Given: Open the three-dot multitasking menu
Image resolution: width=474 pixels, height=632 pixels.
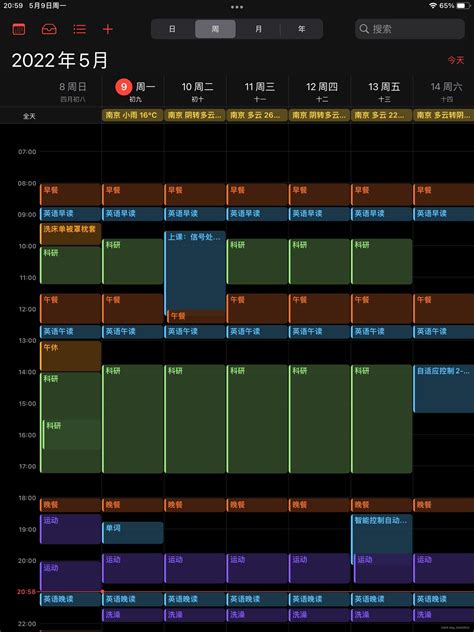Looking at the screenshot, I should tap(237, 6).
